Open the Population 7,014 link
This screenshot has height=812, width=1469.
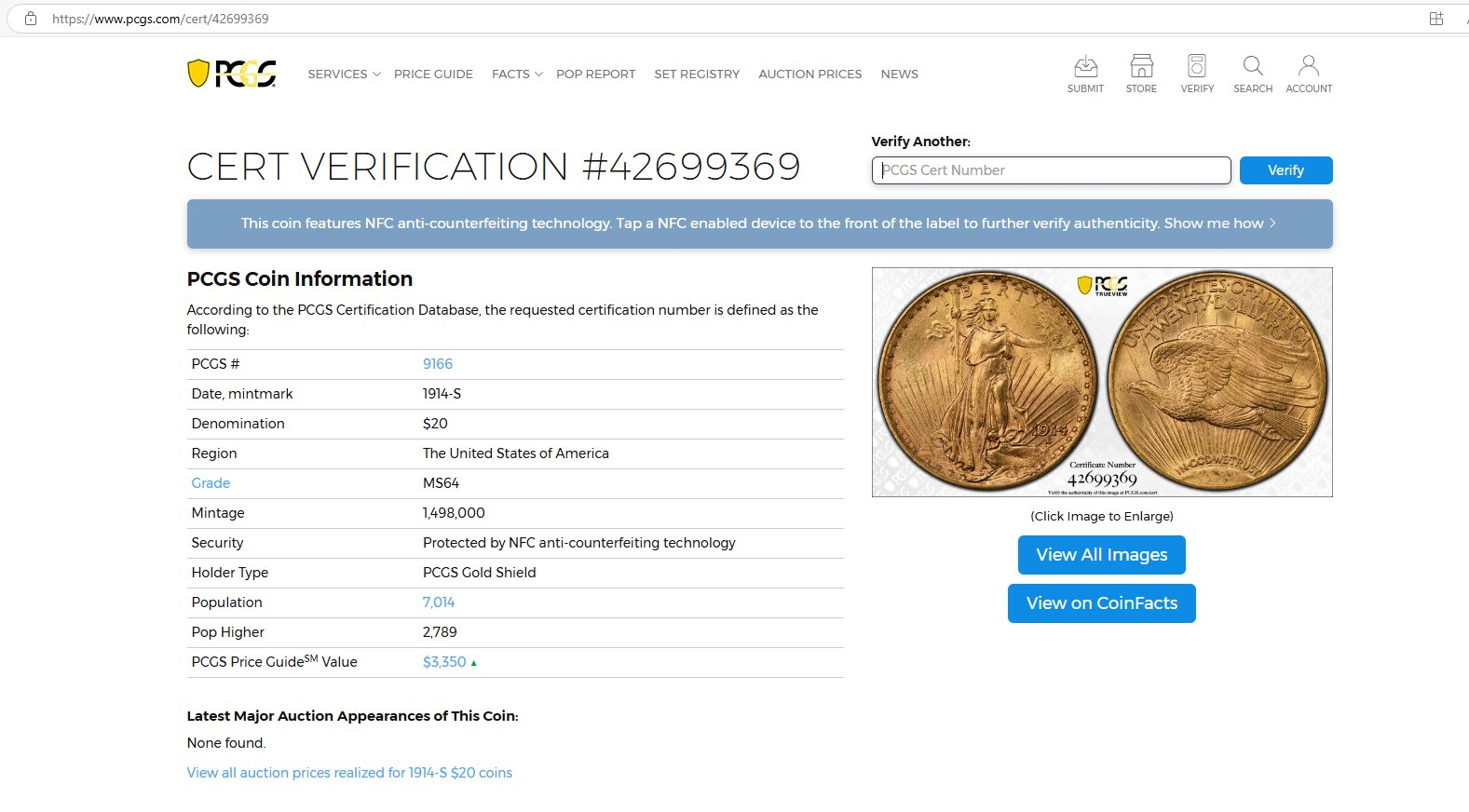pos(438,602)
